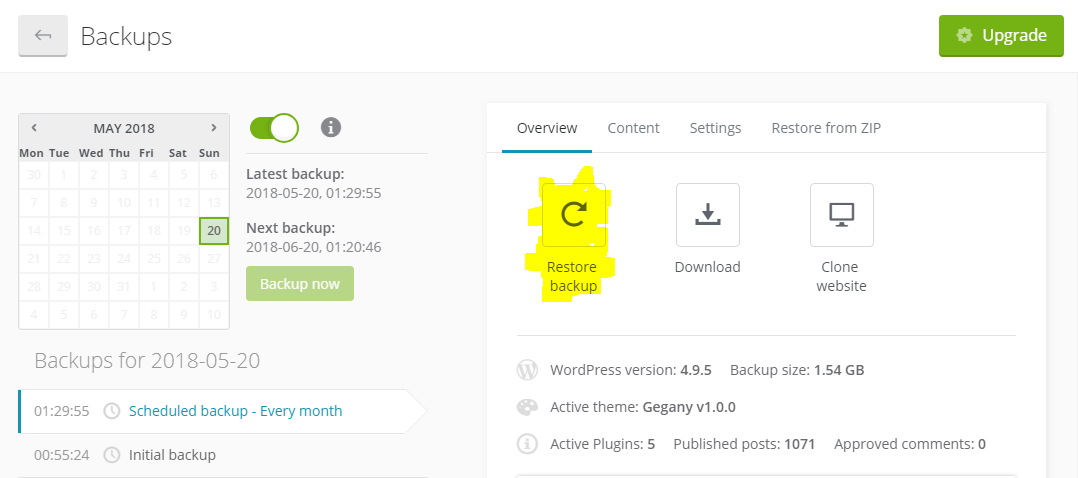
Task: Click the Clone website icon
Action: 841,214
